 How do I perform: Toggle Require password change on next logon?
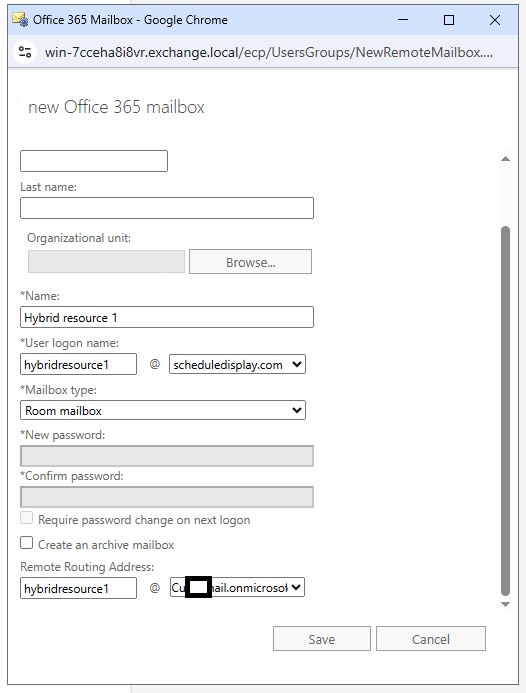click(x=27, y=518)
